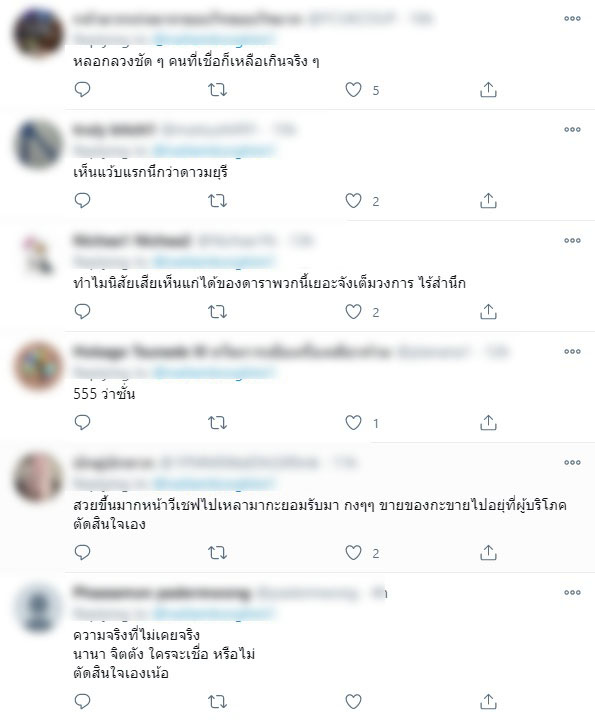This screenshot has width=595, height=720.
Task: Retweet the second comment in the list
Action: 217,201
